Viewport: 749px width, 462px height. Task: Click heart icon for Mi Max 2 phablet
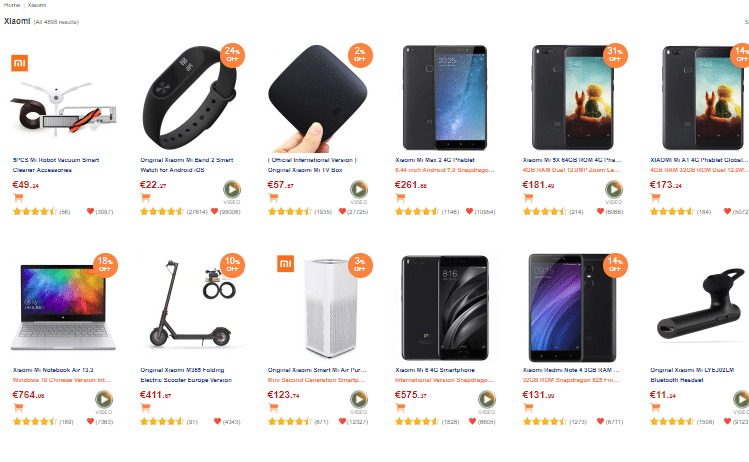coord(470,211)
